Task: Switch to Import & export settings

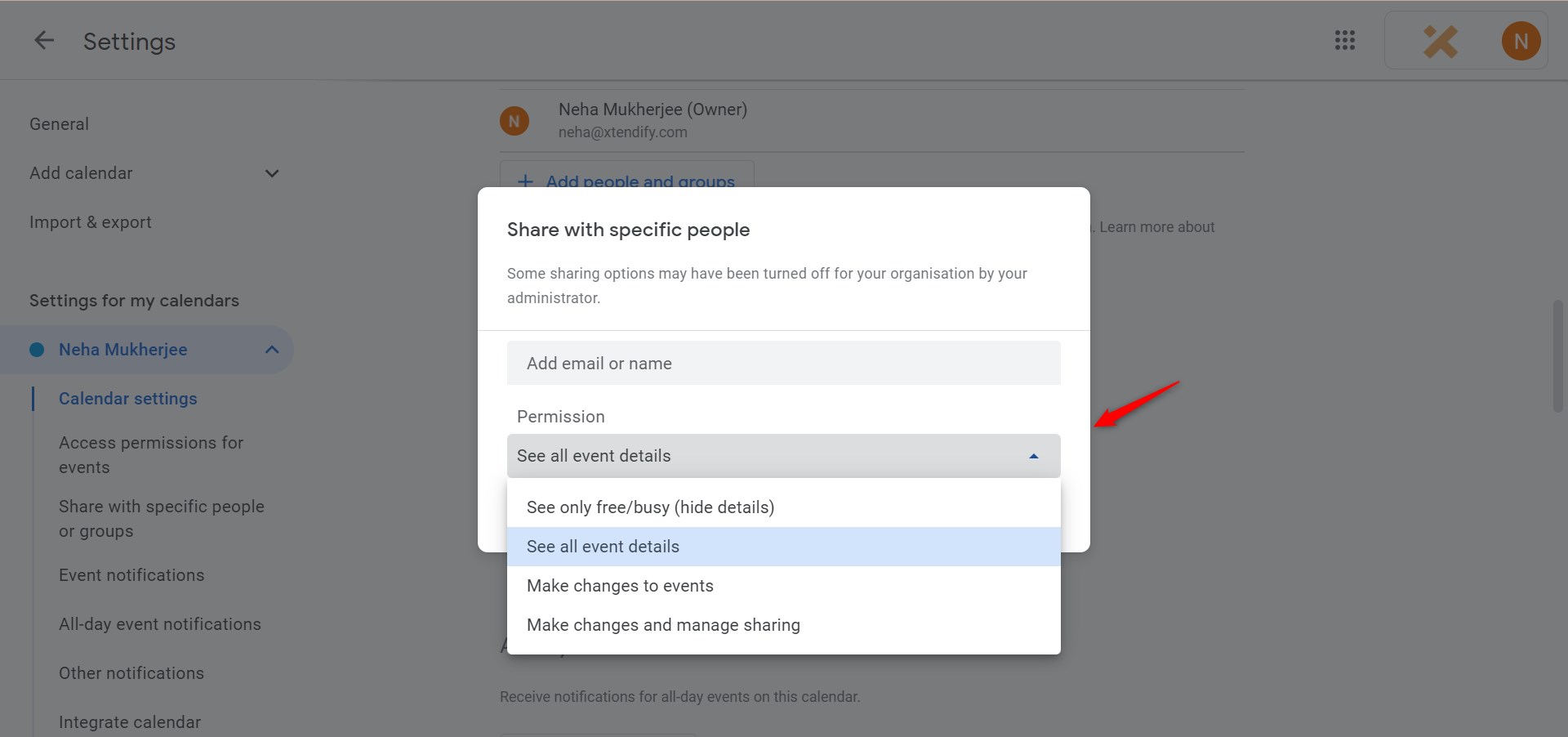Action: point(90,221)
